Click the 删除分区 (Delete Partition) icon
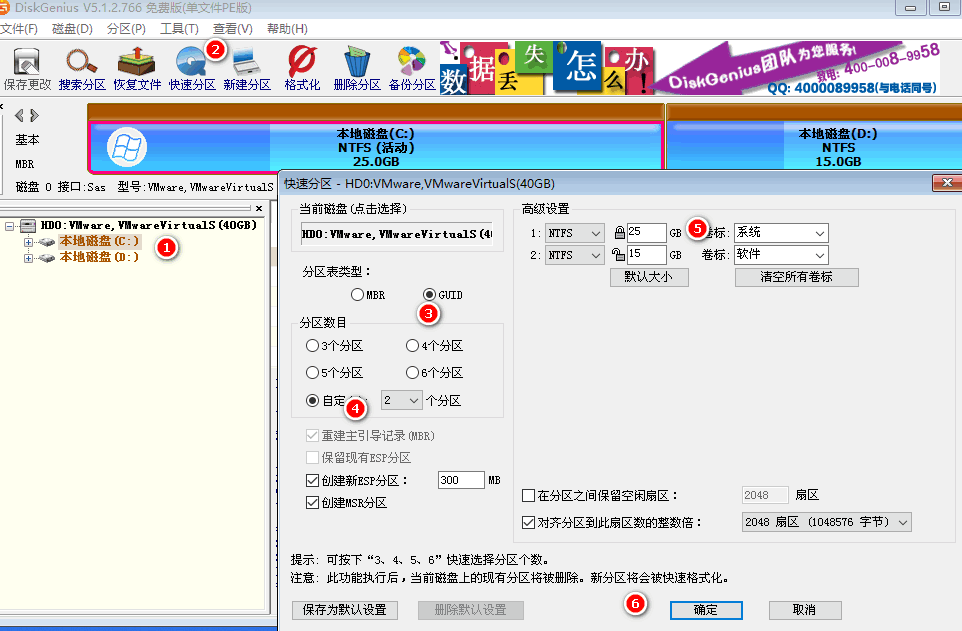 357,62
